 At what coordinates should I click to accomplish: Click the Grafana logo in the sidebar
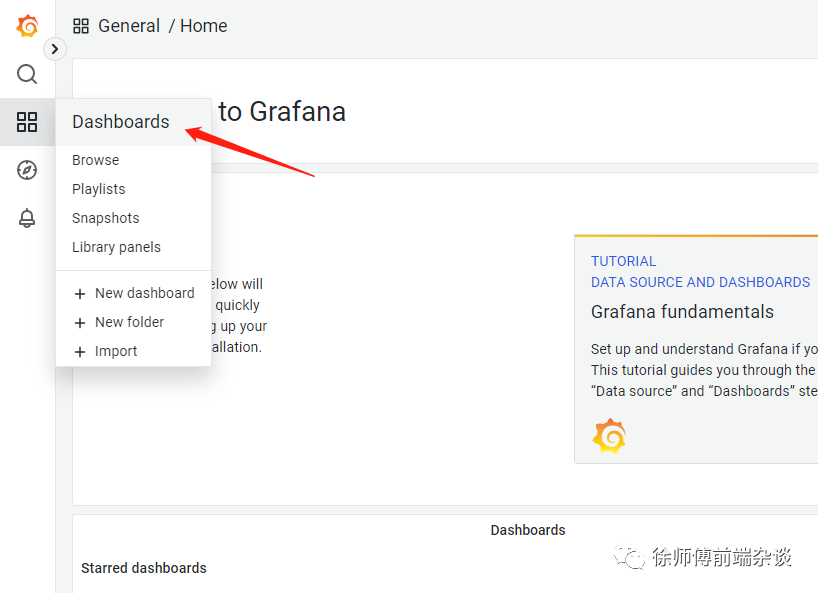tap(27, 26)
